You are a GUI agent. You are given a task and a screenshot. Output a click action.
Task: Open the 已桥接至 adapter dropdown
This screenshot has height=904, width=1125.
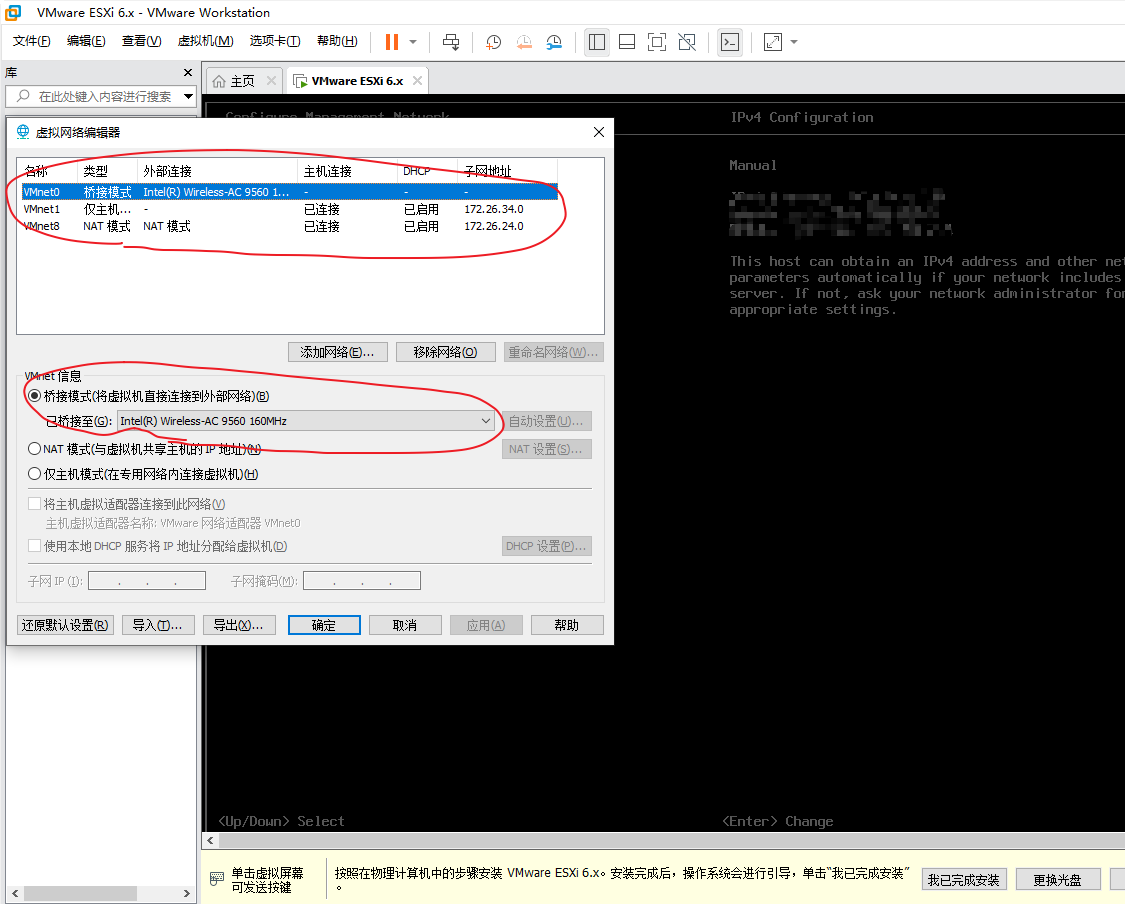(306, 421)
